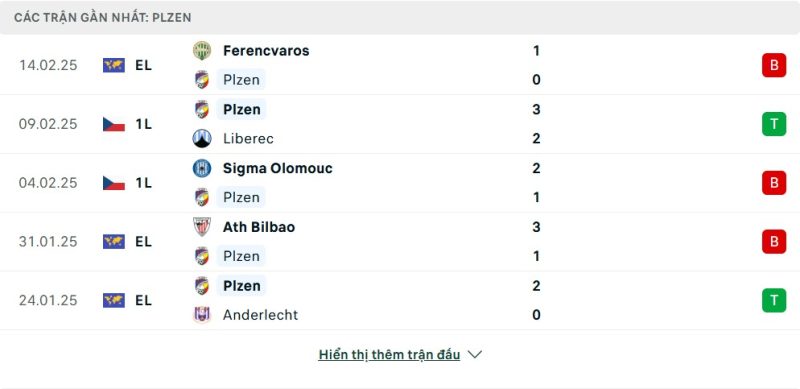The height and width of the screenshot is (389, 800).
Task: Click the Liberec club crest icon
Action: [x=202, y=138]
